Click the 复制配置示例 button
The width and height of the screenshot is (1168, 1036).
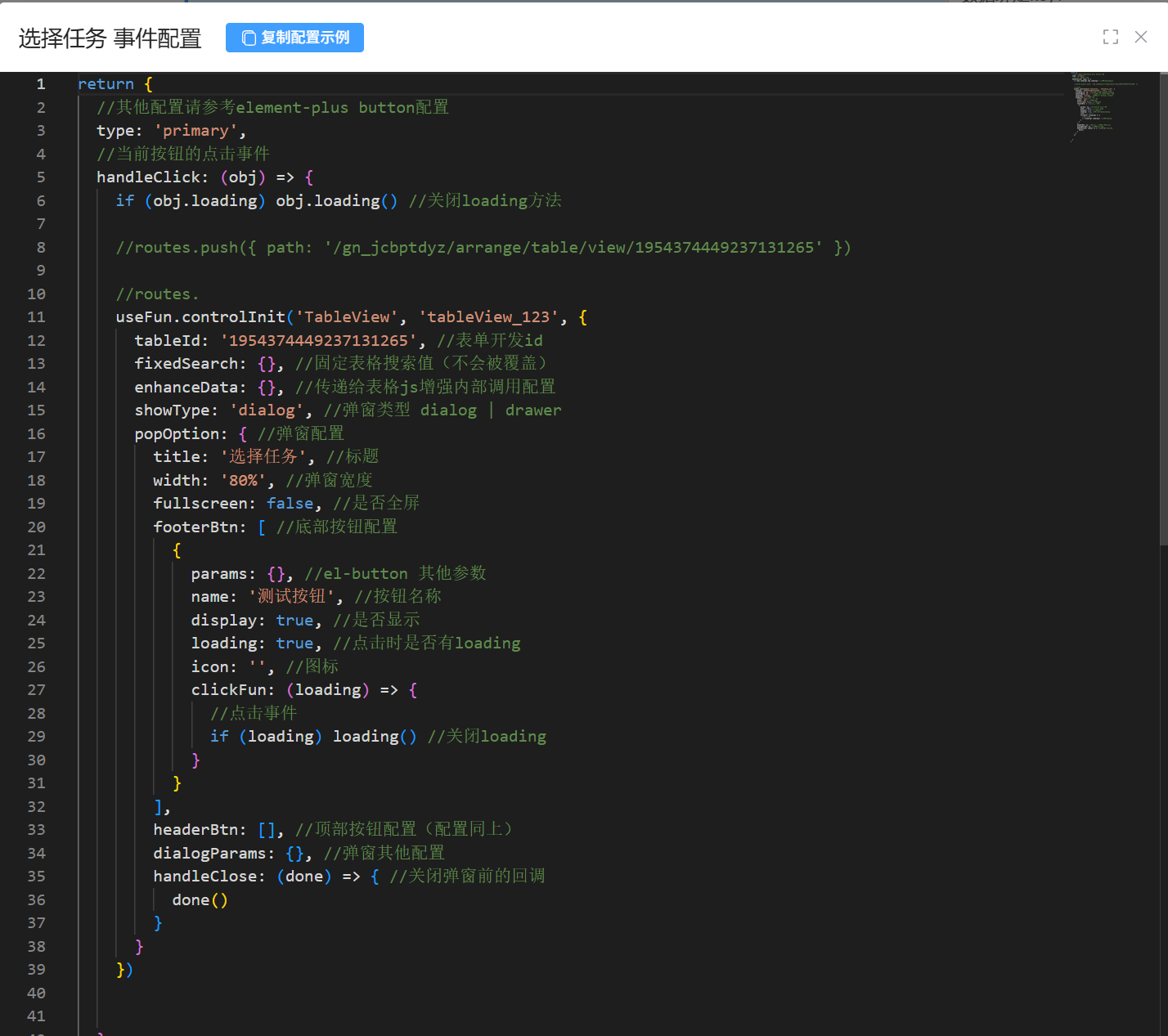coord(294,38)
